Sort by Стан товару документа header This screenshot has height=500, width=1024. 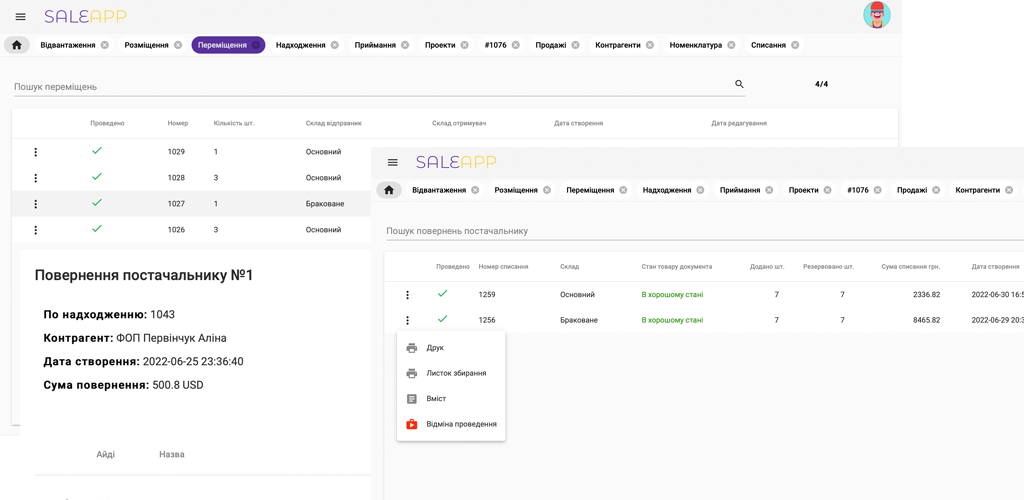pyautogui.click(x=677, y=266)
